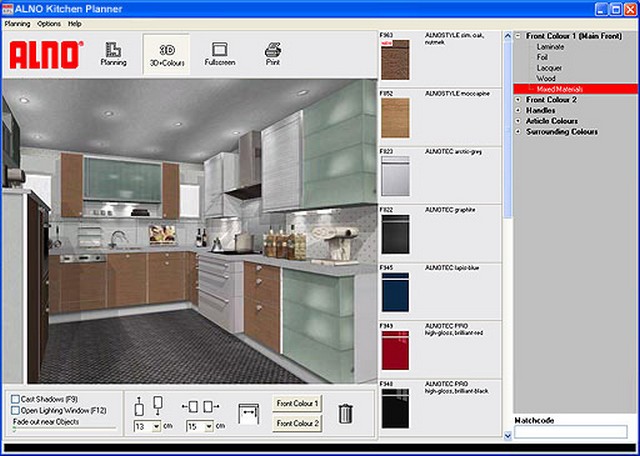
Task: Expand the Surrounding Colours node
Action: (518, 131)
